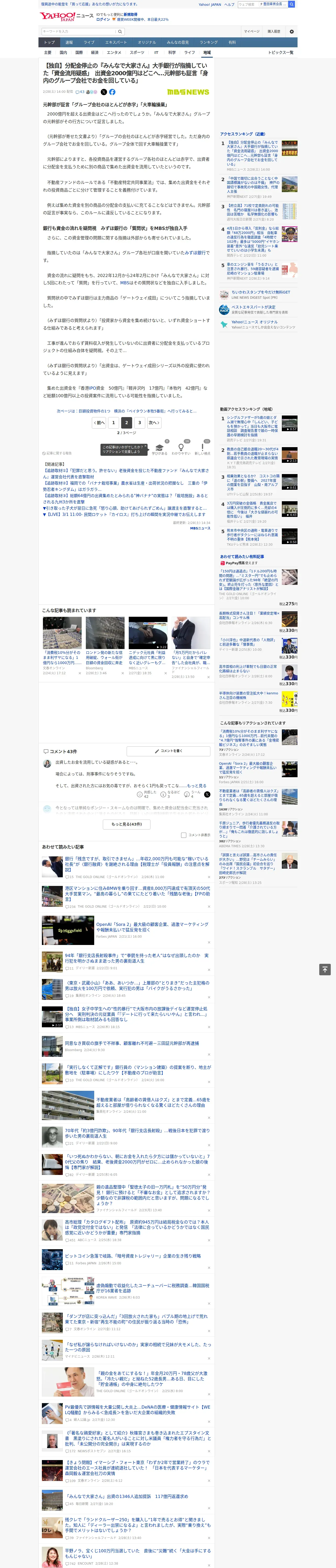This screenshot has width=336, height=1568.
Task: Open the 次ページは：巨額投資物件 link
Action: click(x=126, y=411)
